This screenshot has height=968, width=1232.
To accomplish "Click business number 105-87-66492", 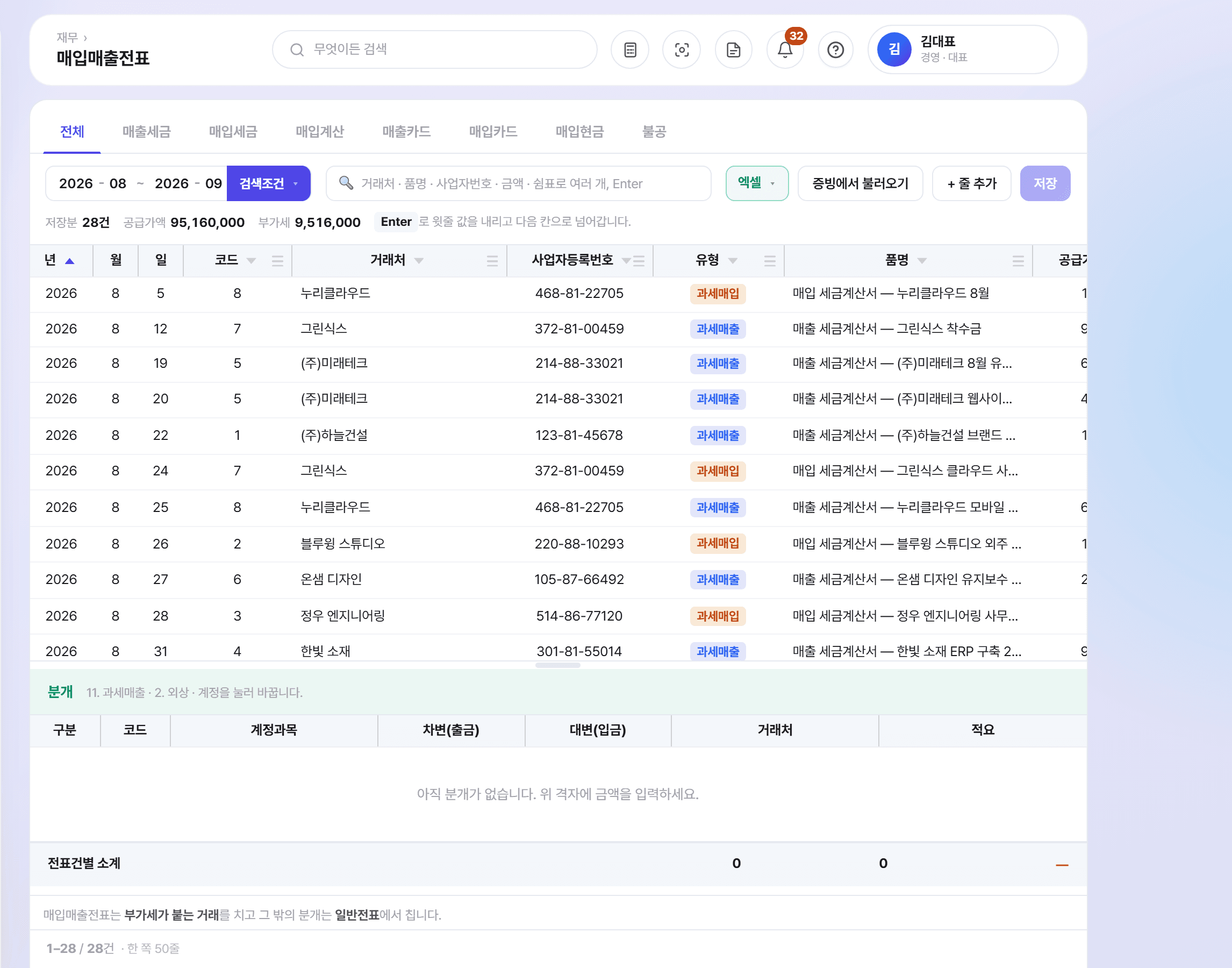I will 579,579.
